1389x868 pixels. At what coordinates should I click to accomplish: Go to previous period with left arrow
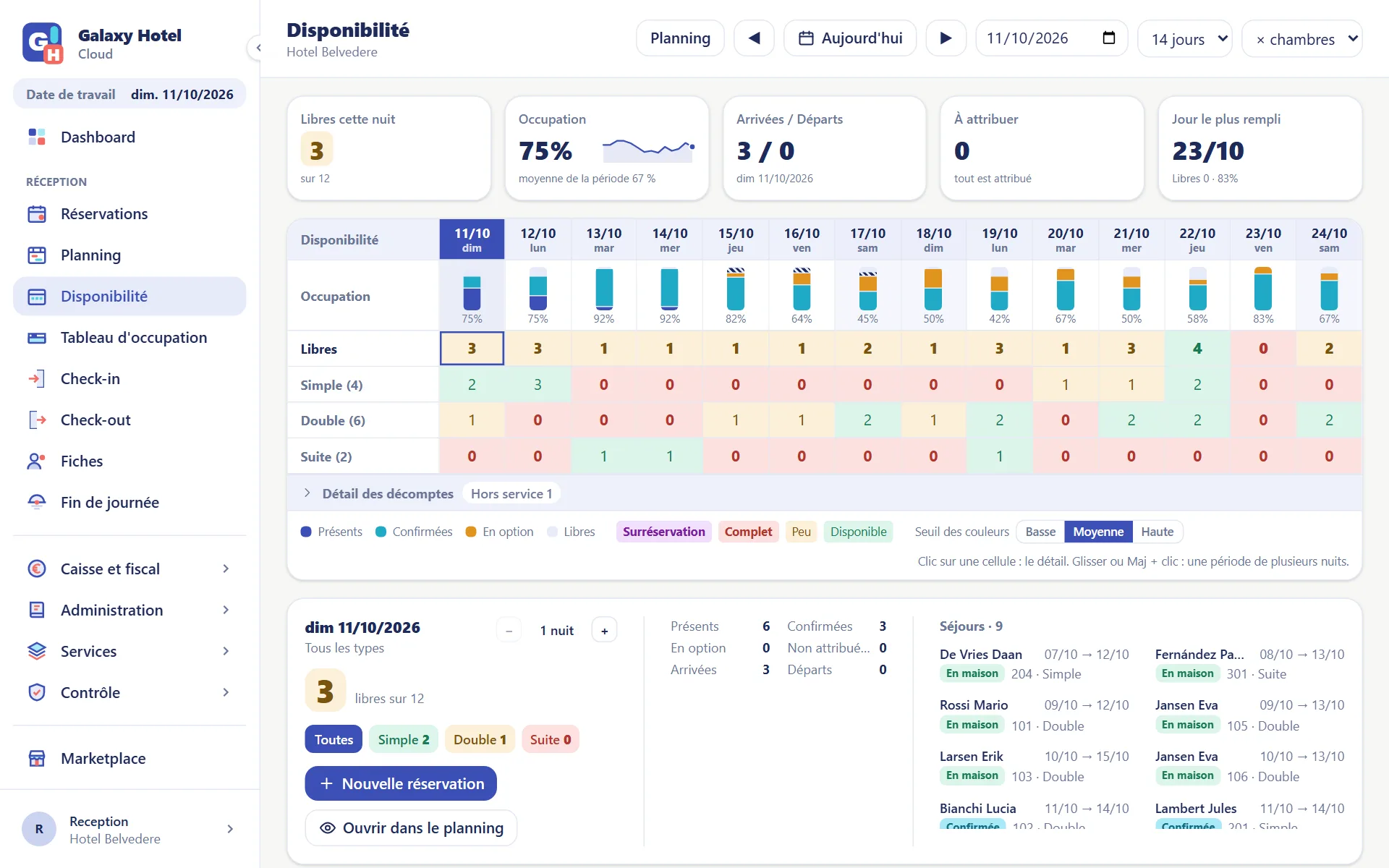[x=754, y=38]
